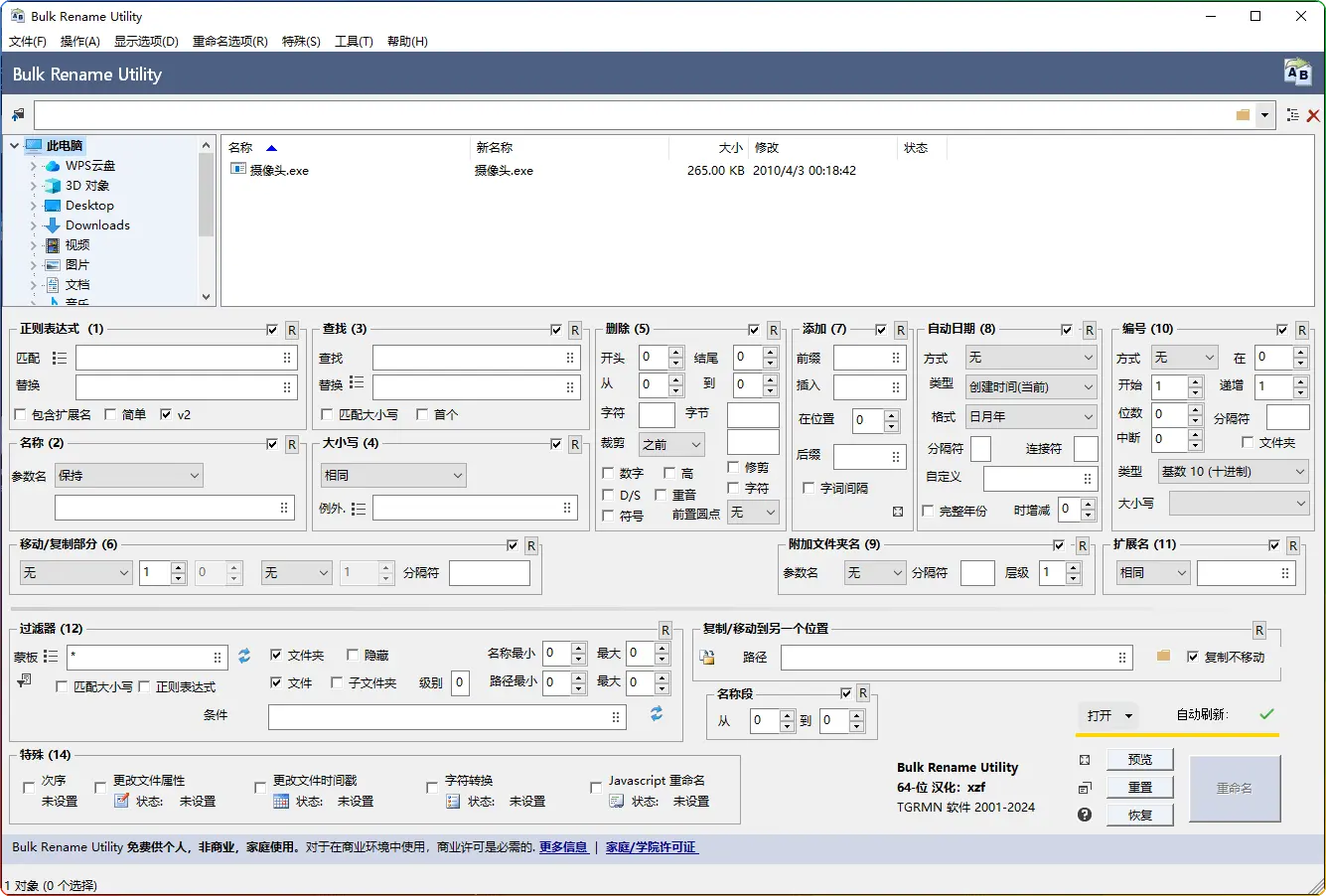
Task: Click the 预览 button
Action: (1140, 760)
